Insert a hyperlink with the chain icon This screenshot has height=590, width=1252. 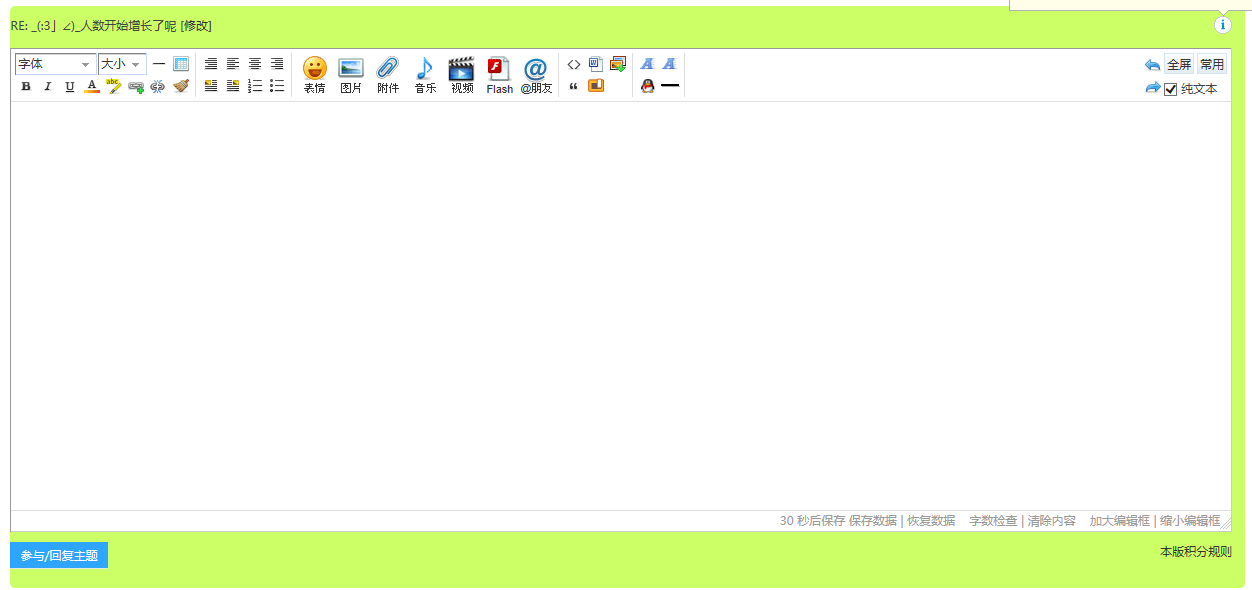[x=136, y=87]
